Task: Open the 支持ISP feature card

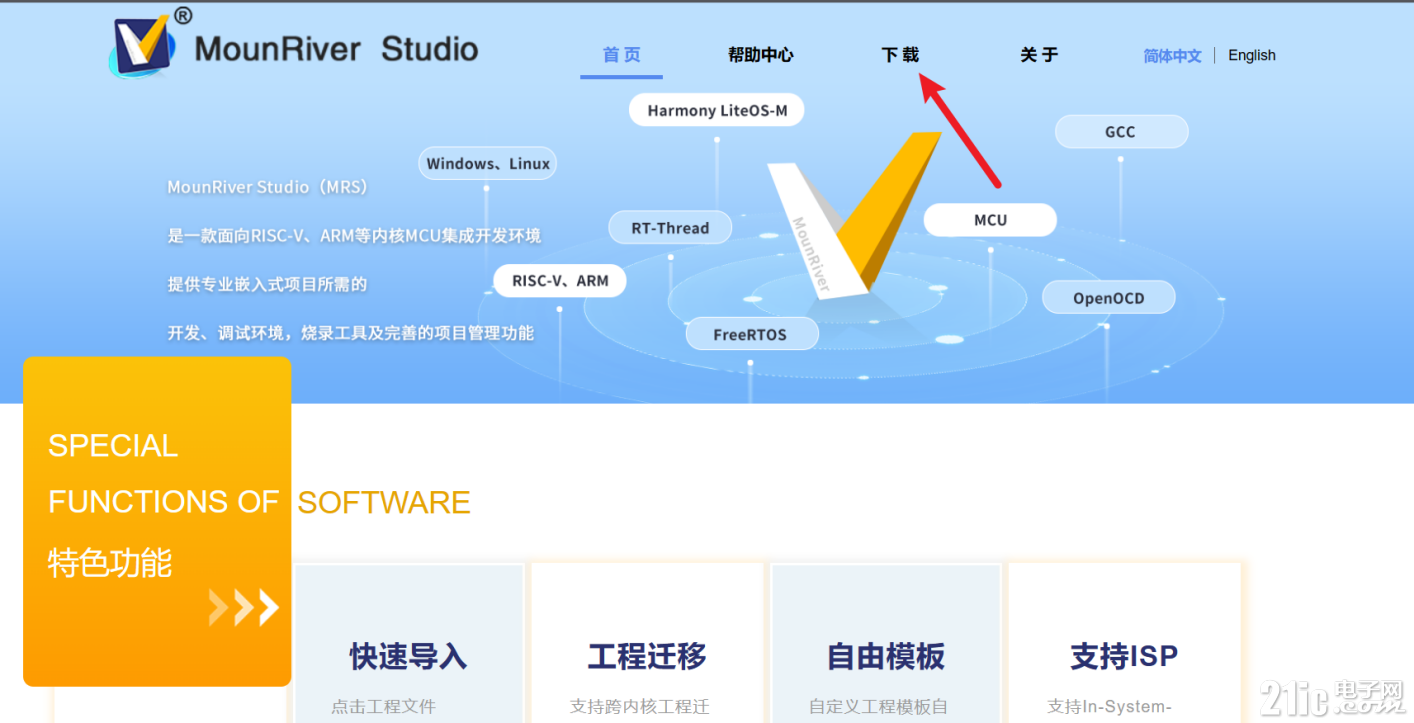Action: [x=1124, y=643]
